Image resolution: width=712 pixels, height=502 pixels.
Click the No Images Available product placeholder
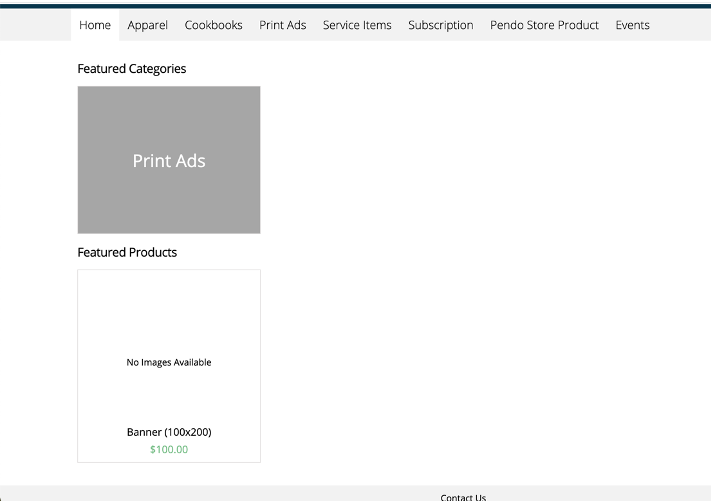[x=169, y=362]
